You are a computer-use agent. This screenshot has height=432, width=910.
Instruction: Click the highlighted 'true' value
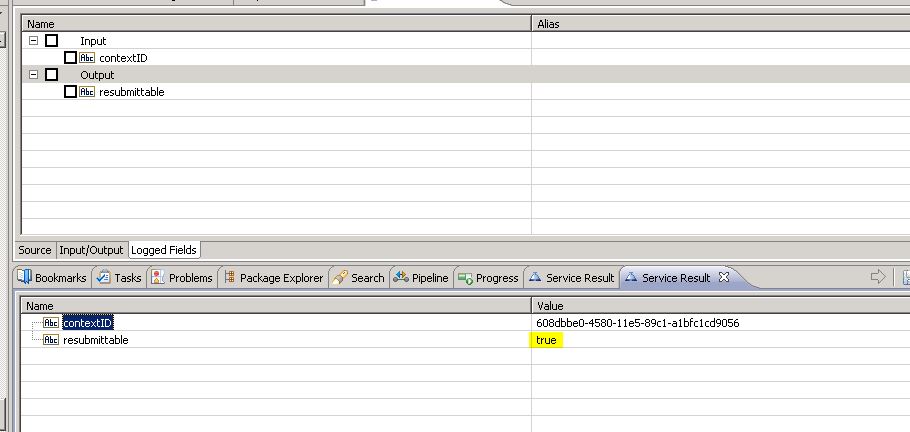point(546,340)
